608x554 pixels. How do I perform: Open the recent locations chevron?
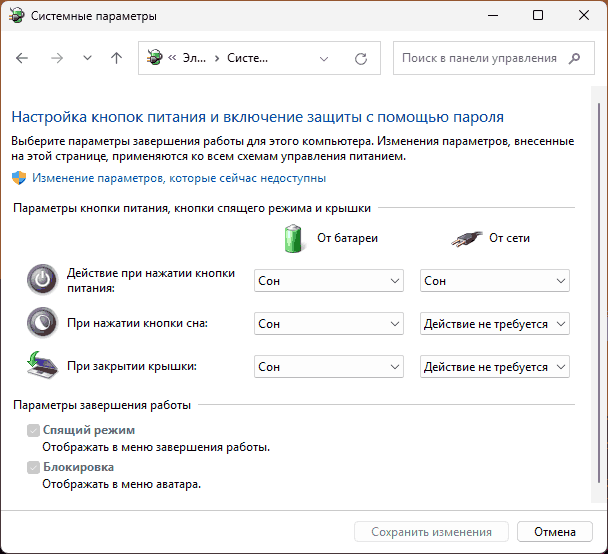click(87, 58)
